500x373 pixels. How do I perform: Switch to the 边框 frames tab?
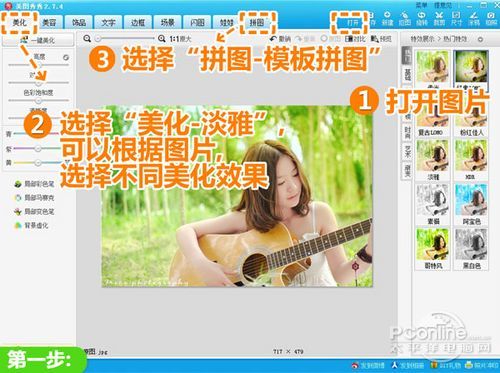point(138,23)
